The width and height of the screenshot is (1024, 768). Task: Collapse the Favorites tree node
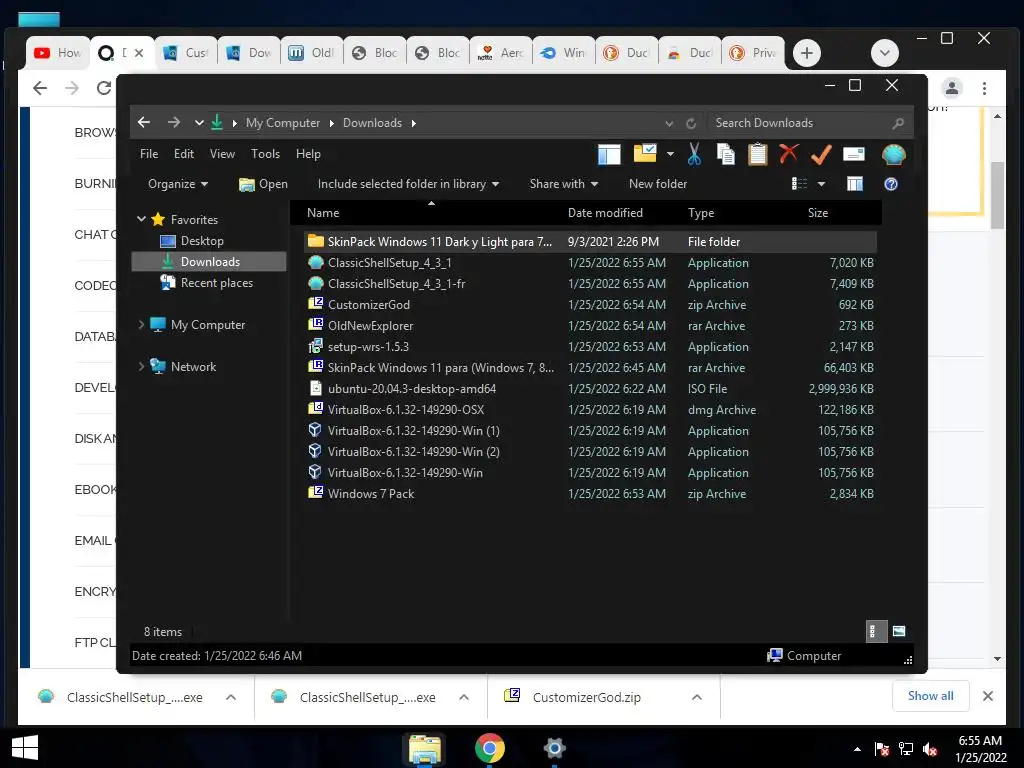pyautogui.click(x=142, y=219)
